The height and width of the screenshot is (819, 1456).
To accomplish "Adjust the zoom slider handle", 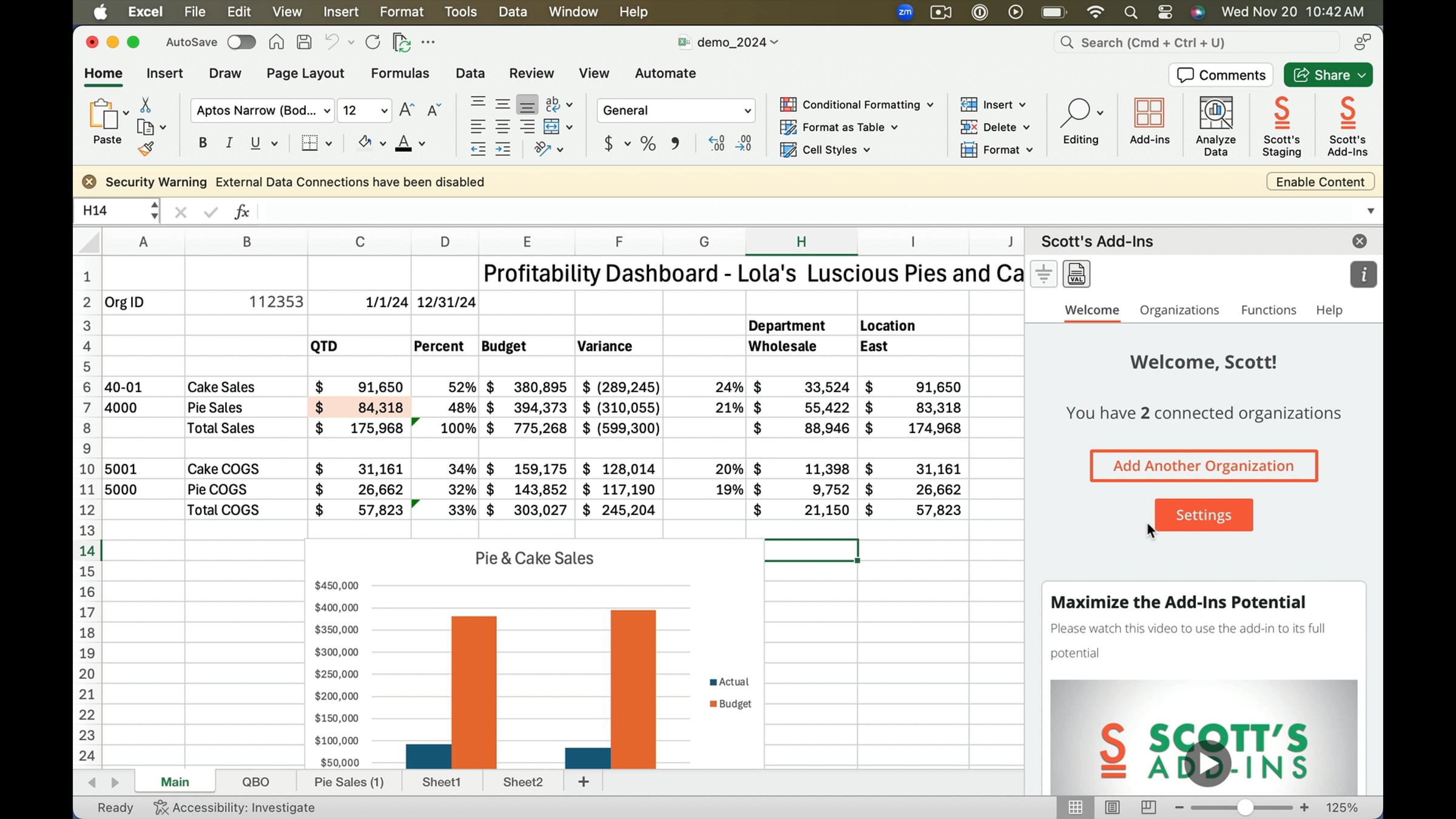I will click(x=1245, y=807).
